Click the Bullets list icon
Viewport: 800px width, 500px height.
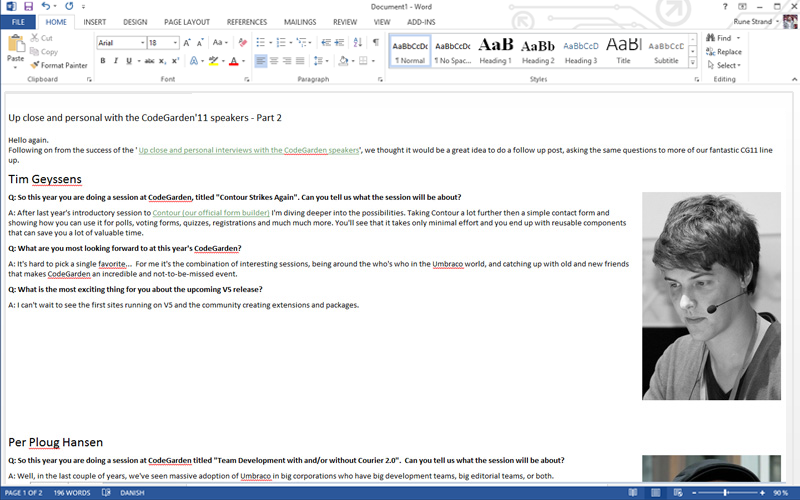261,42
